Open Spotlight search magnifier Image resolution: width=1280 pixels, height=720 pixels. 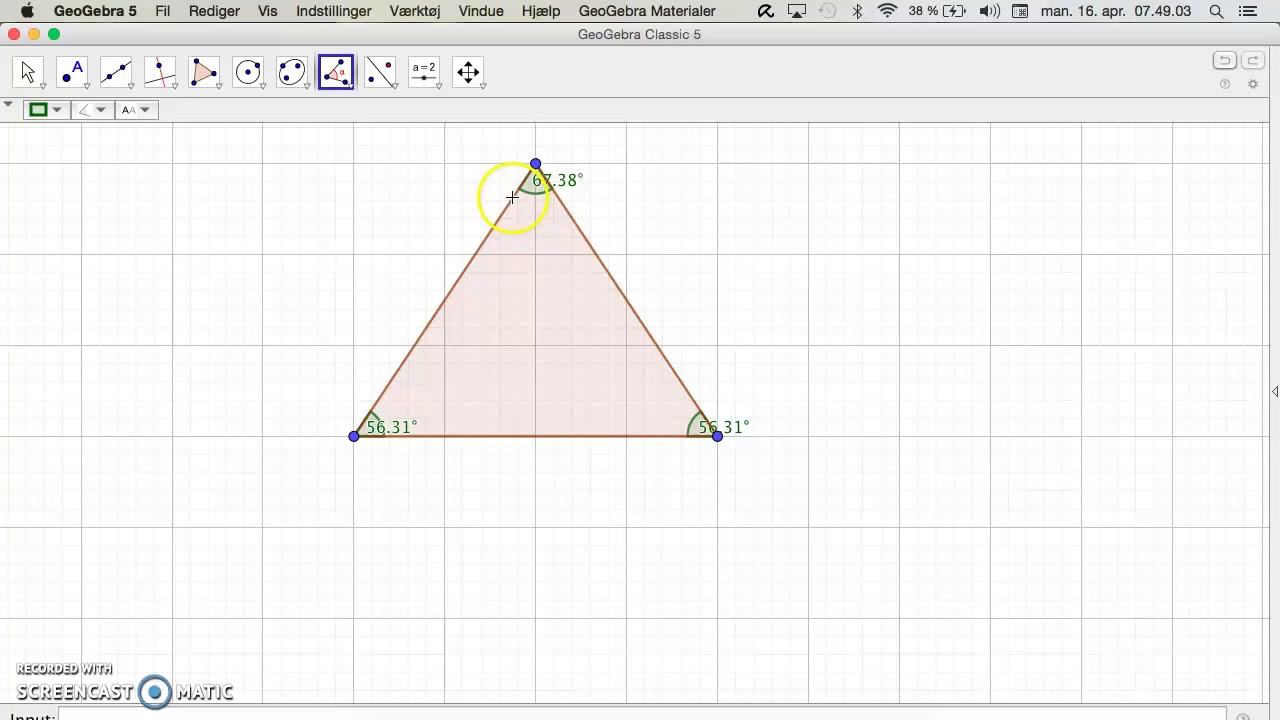(1216, 11)
